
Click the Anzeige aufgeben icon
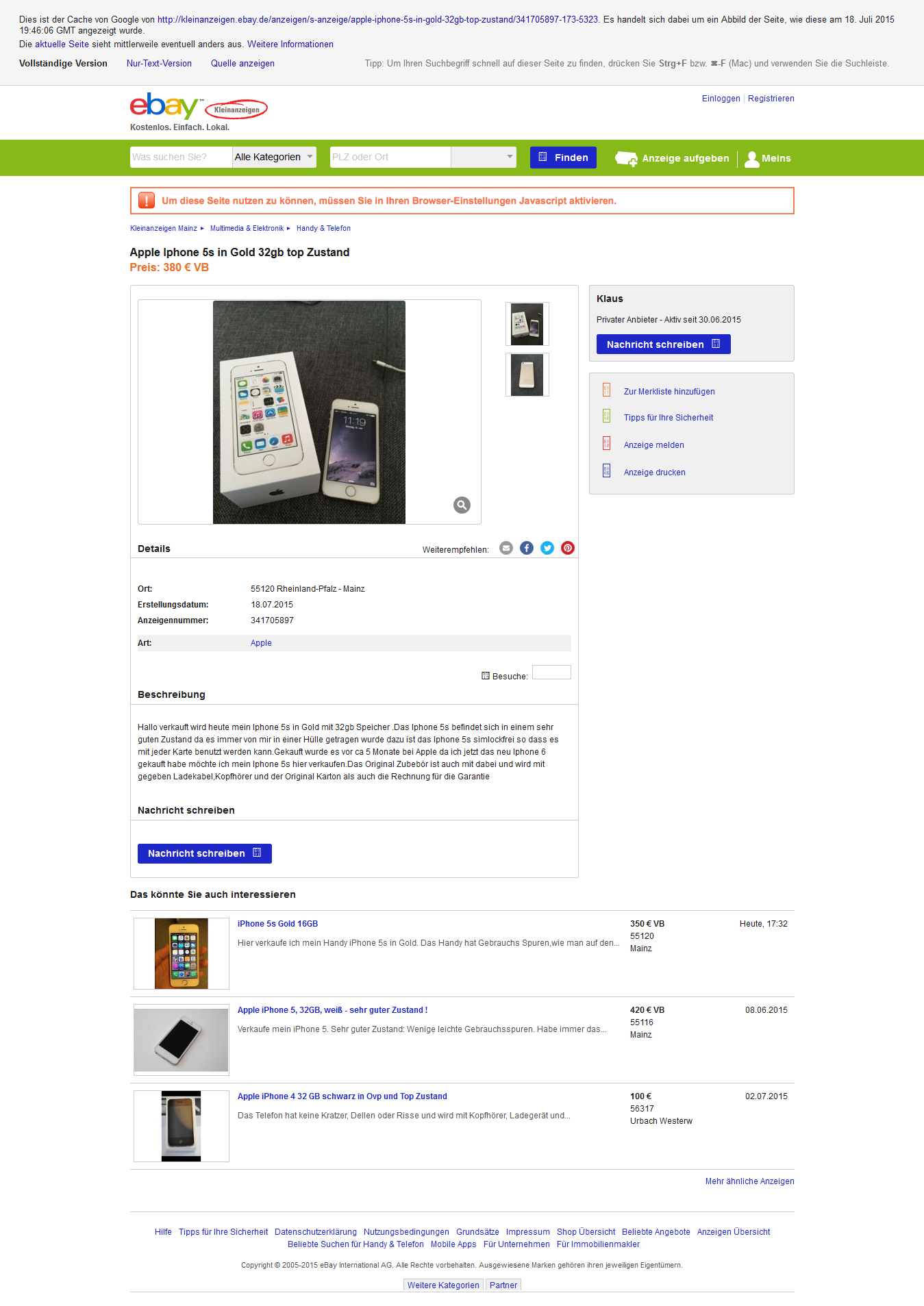626,159
